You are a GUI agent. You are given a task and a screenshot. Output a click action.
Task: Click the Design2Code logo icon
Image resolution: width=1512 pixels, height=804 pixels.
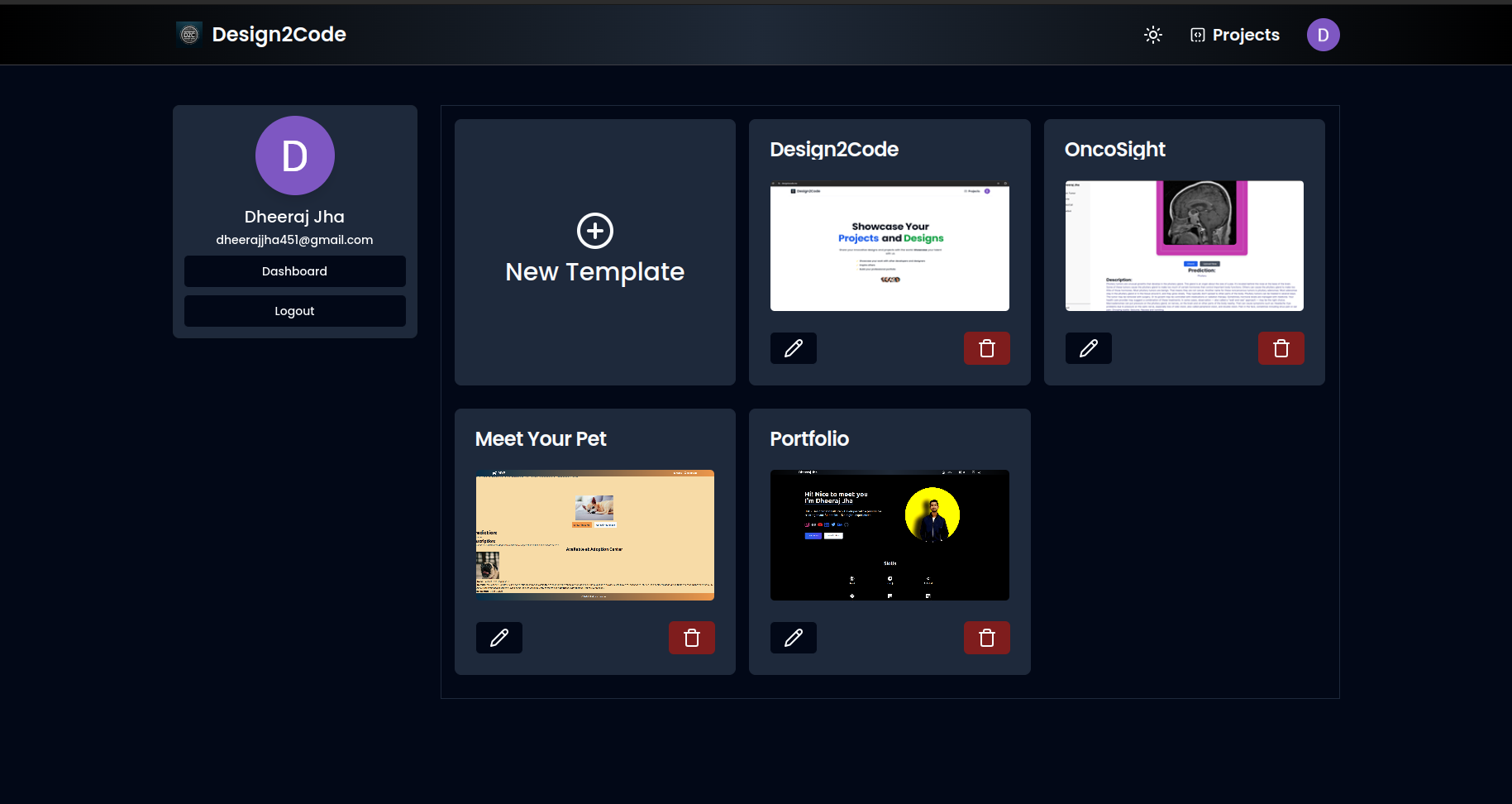click(x=189, y=34)
